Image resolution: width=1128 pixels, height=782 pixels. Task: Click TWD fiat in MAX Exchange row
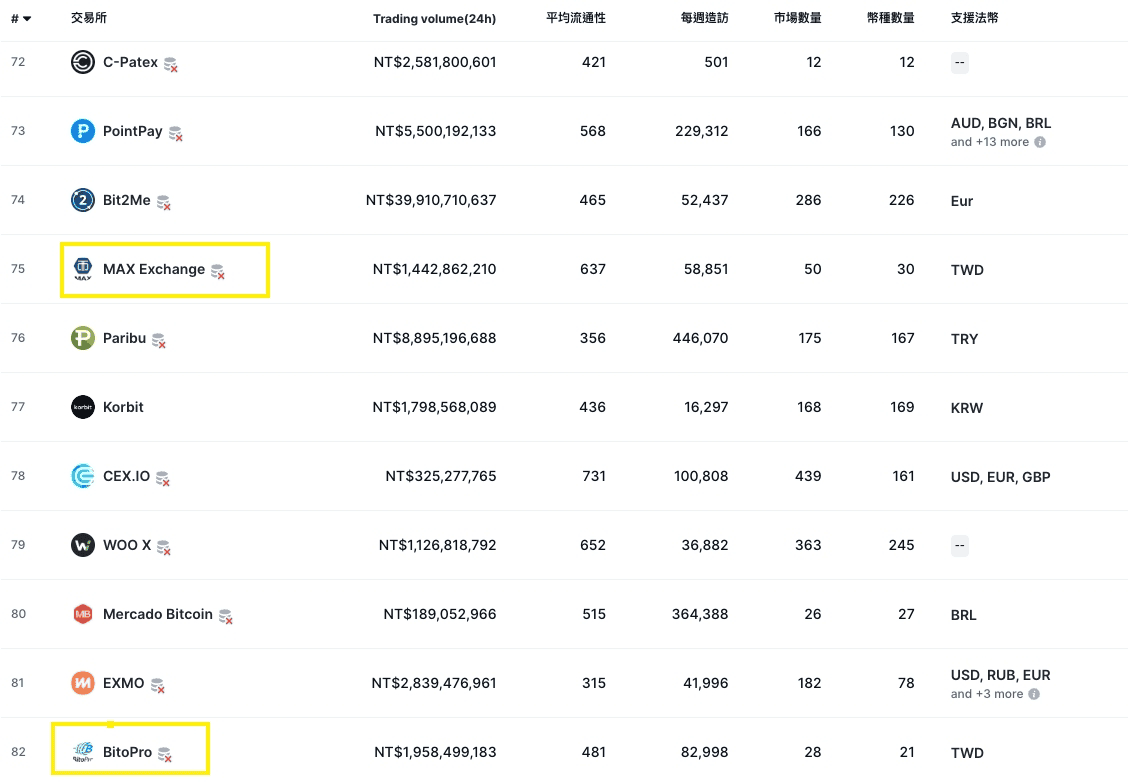(x=967, y=270)
